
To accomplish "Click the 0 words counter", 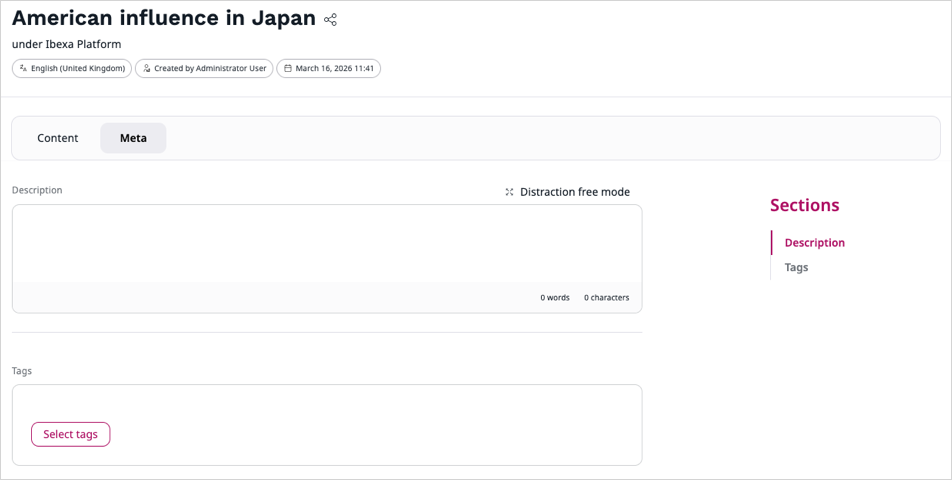I will pyautogui.click(x=555, y=298).
